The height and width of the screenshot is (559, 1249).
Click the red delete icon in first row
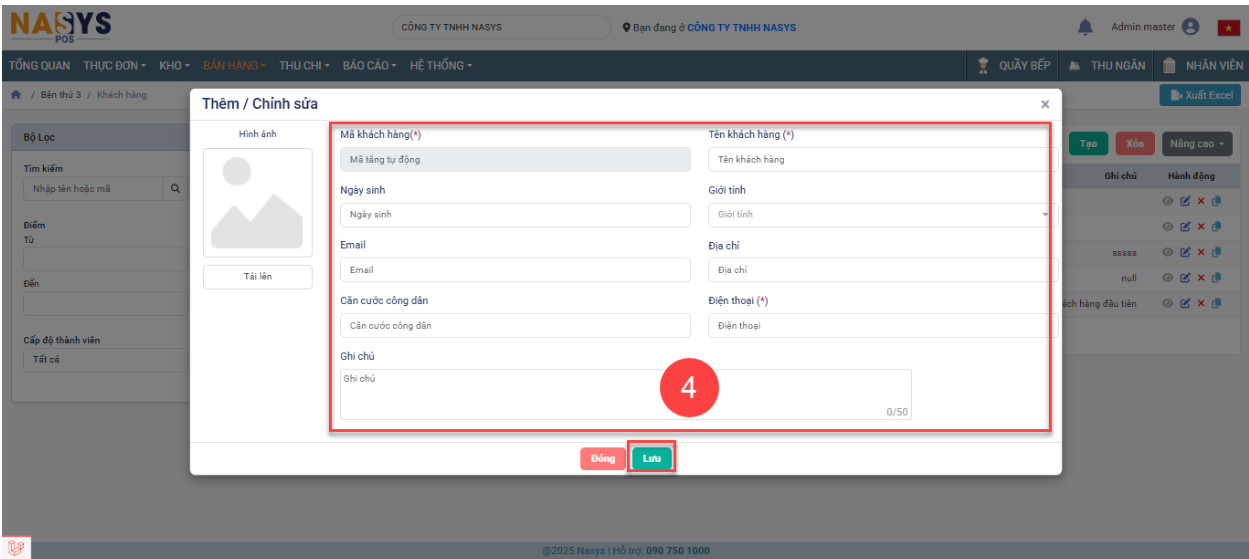pyautogui.click(x=1201, y=200)
